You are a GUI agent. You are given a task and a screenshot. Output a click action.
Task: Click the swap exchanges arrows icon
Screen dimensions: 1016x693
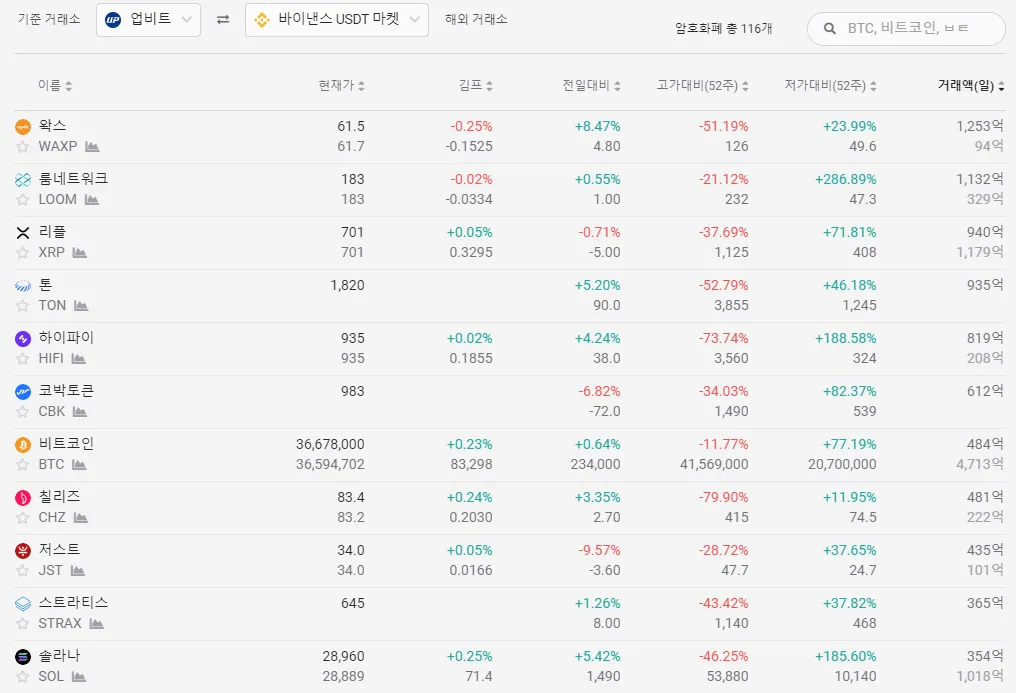point(223,19)
